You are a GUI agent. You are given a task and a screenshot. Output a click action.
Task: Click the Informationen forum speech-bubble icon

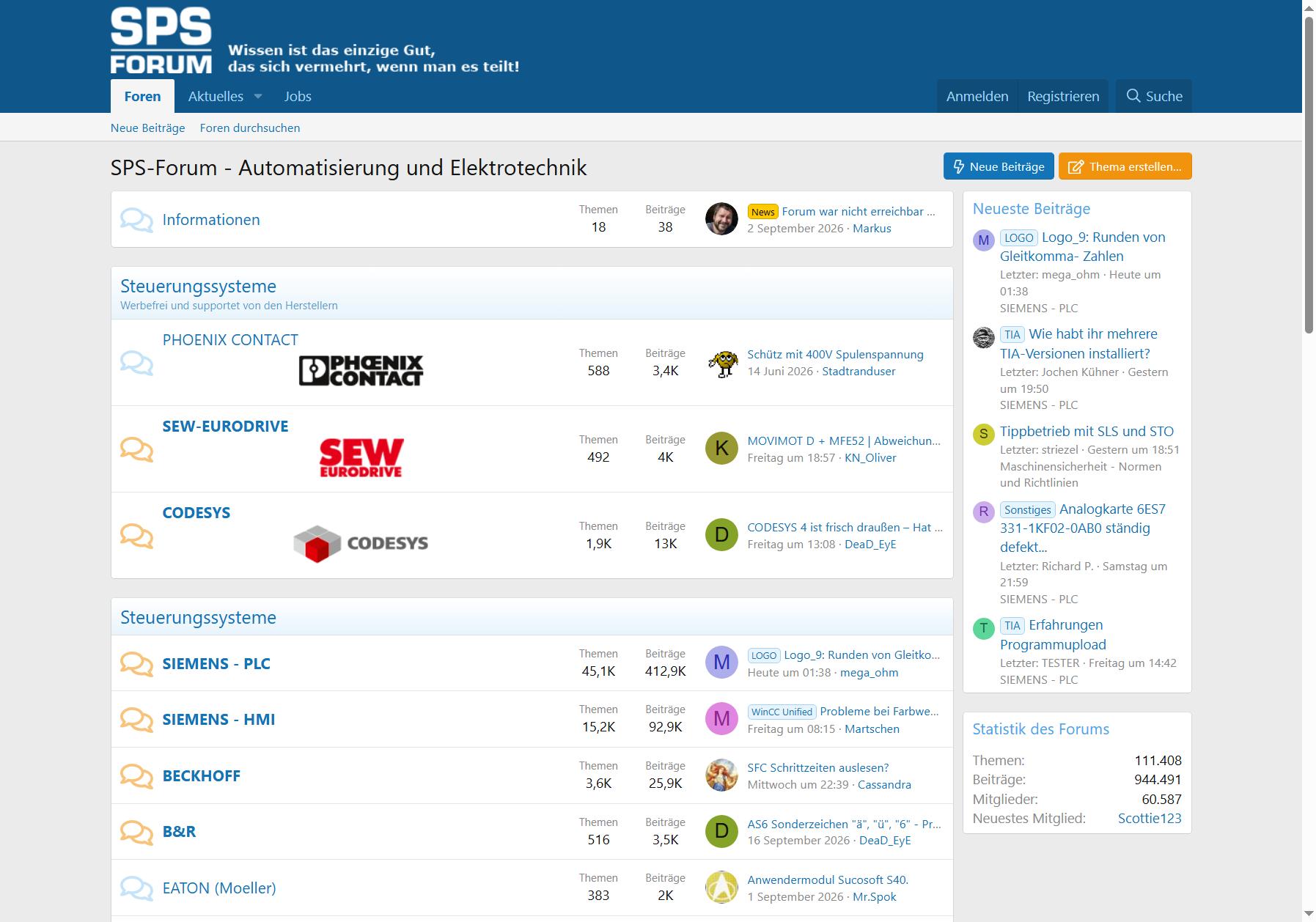(x=136, y=220)
